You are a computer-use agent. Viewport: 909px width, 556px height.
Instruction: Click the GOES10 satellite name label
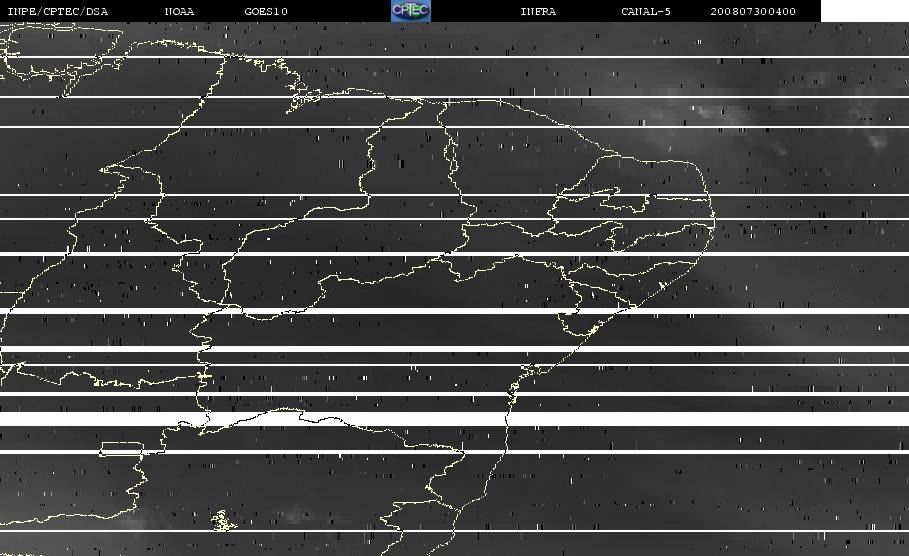click(x=266, y=12)
